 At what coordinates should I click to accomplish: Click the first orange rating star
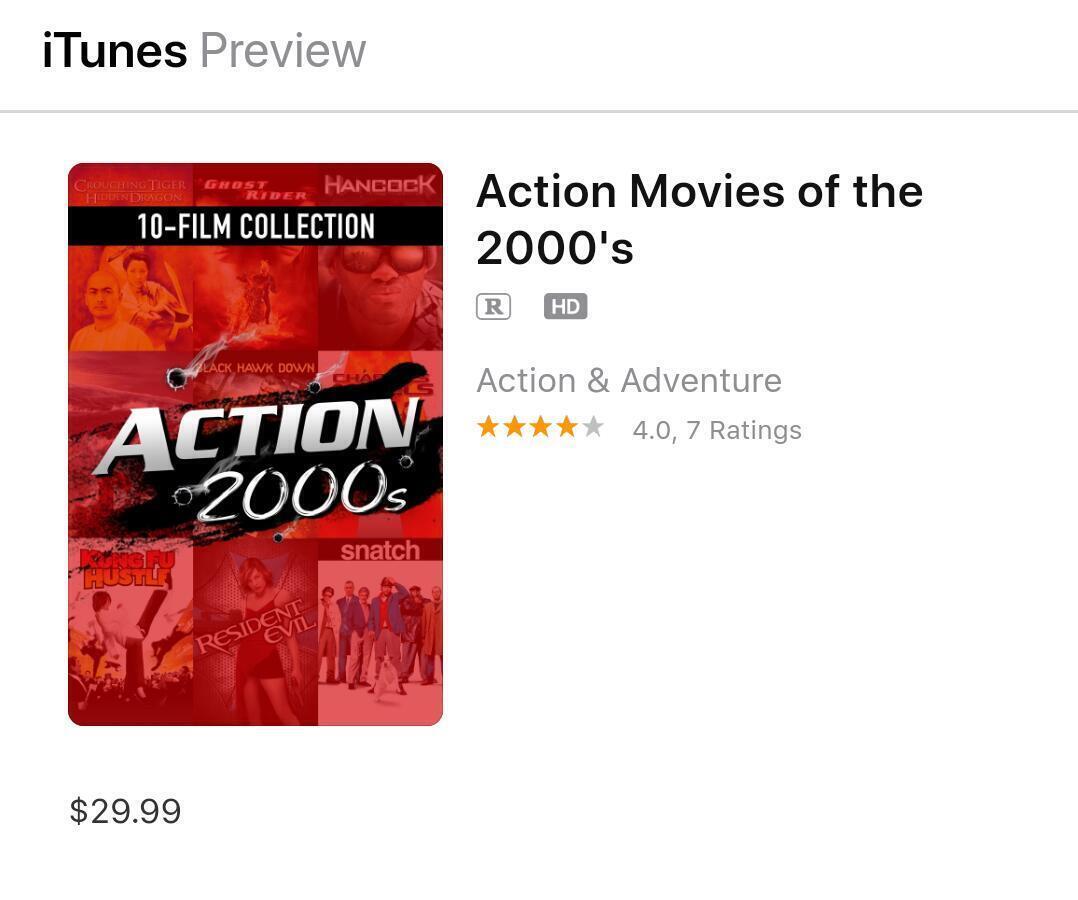pos(488,428)
